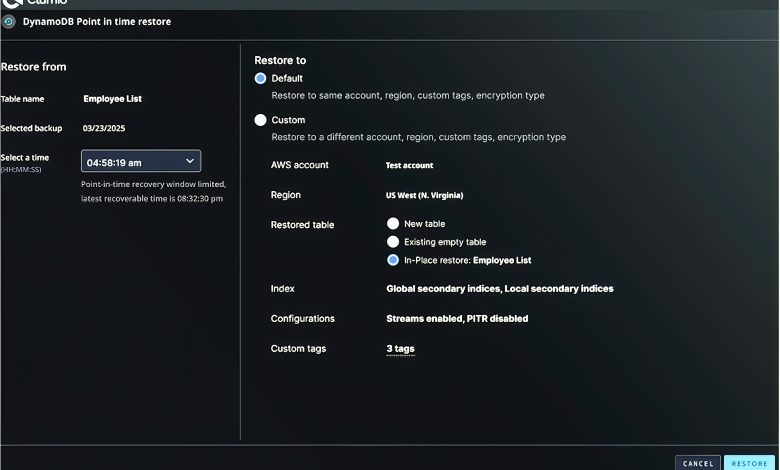Click the '(HH:MM:SS)' format hint
The image size is (780, 470).
coord(21,170)
